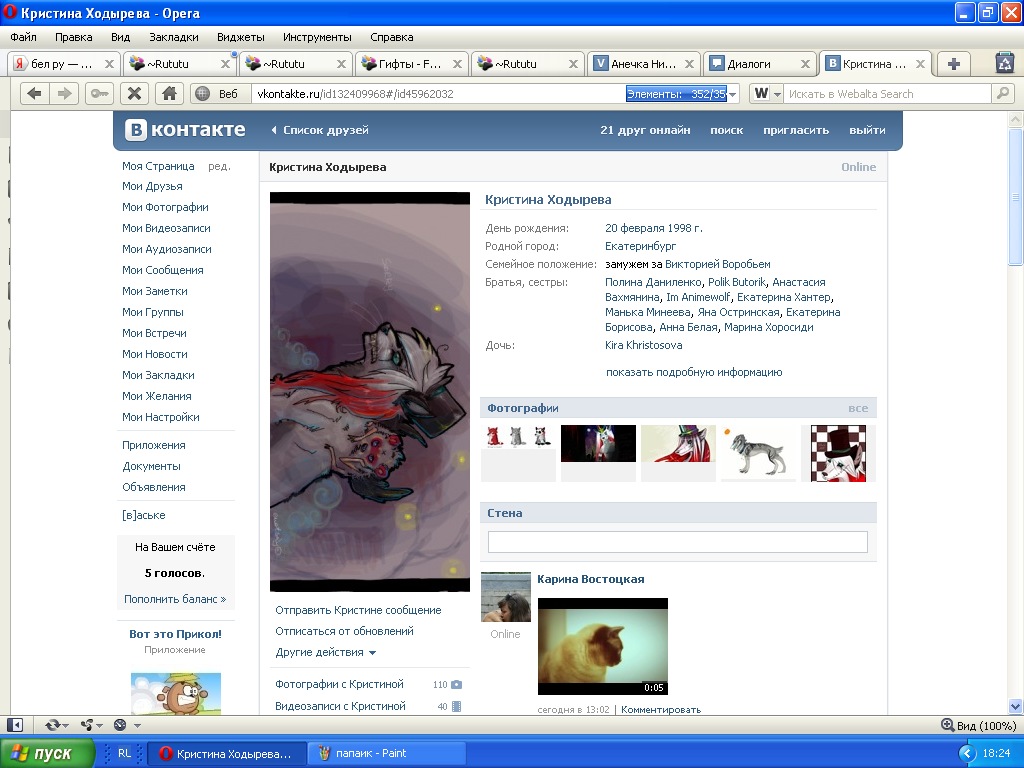Image resolution: width=1024 pixels, height=768 pixels.
Task: Click the forward navigation arrow
Action: tap(65, 94)
